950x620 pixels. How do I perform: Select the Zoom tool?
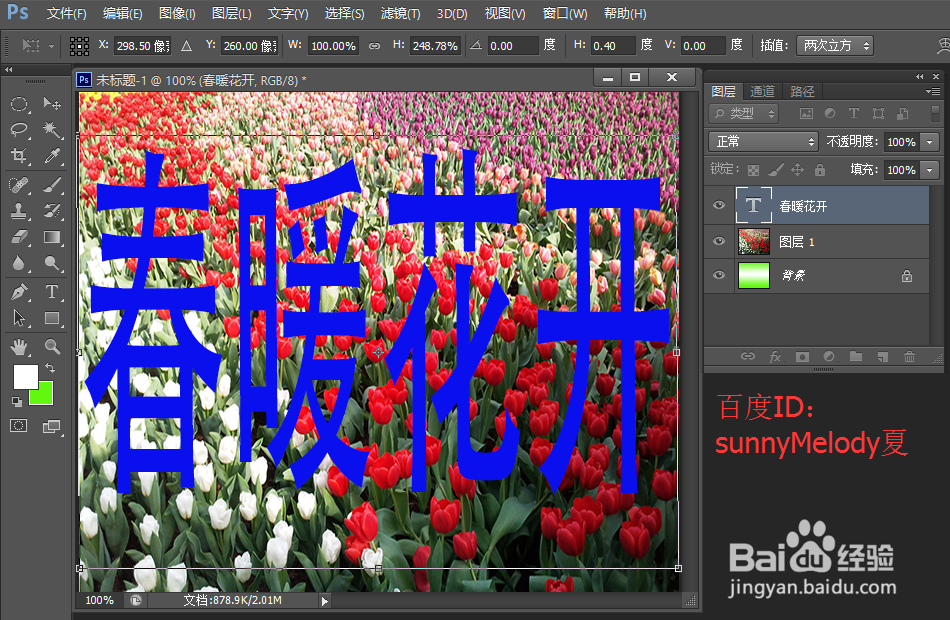tap(52, 347)
